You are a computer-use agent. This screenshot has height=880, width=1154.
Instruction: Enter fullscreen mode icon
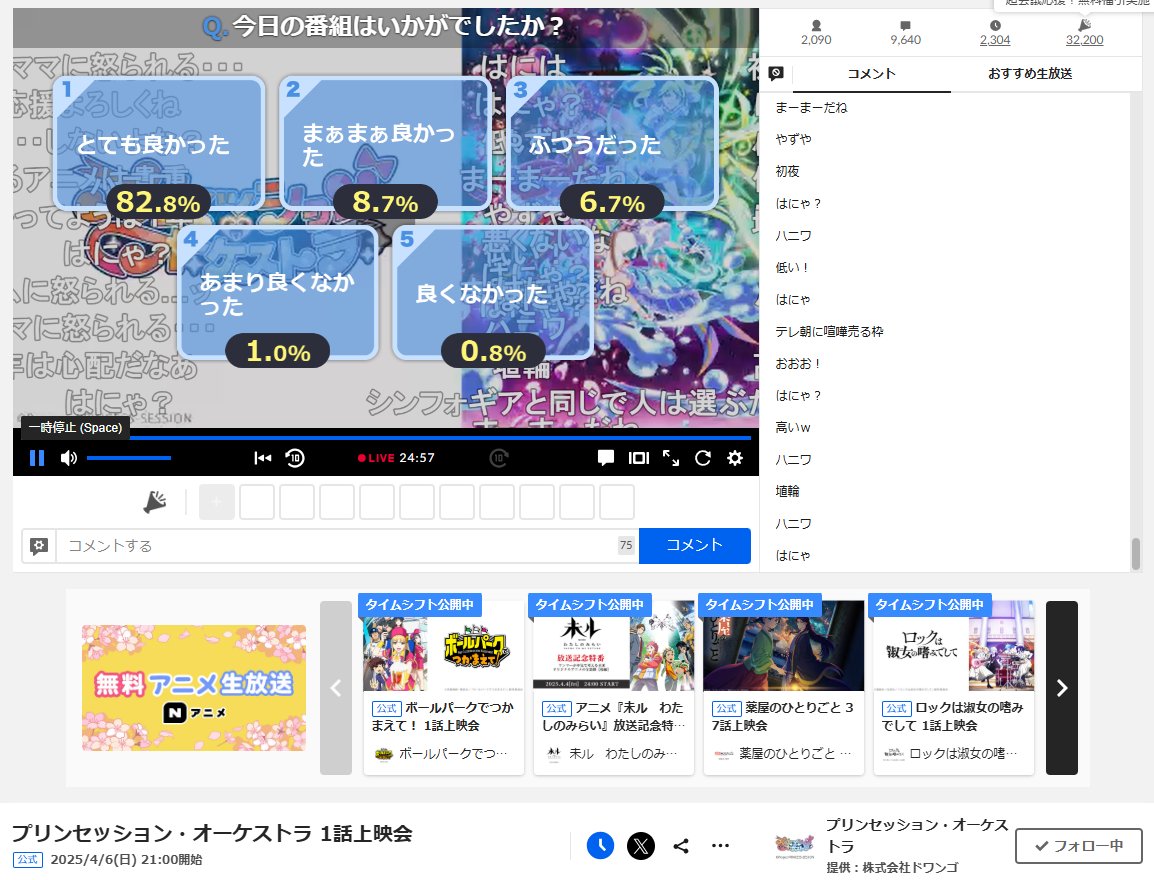pos(670,458)
